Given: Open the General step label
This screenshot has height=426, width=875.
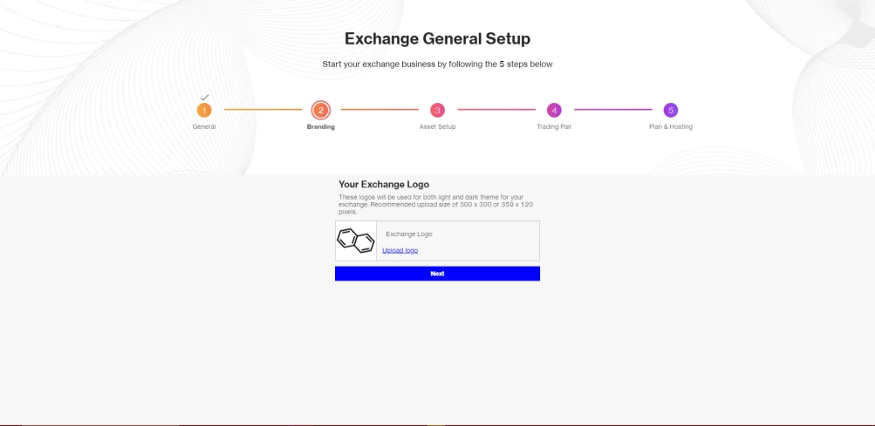Looking at the screenshot, I should [x=204, y=127].
